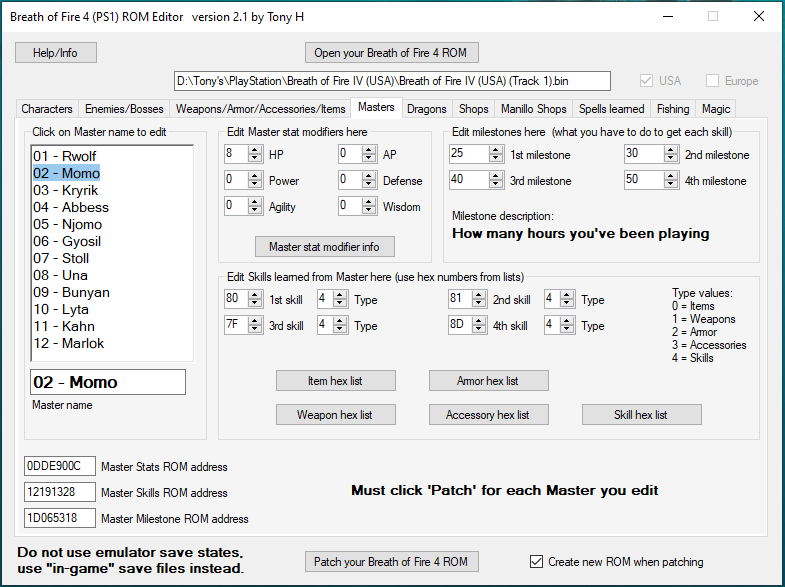The image size is (785, 587).
Task: Open the Accessory hex list
Action: [x=489, y=415]
